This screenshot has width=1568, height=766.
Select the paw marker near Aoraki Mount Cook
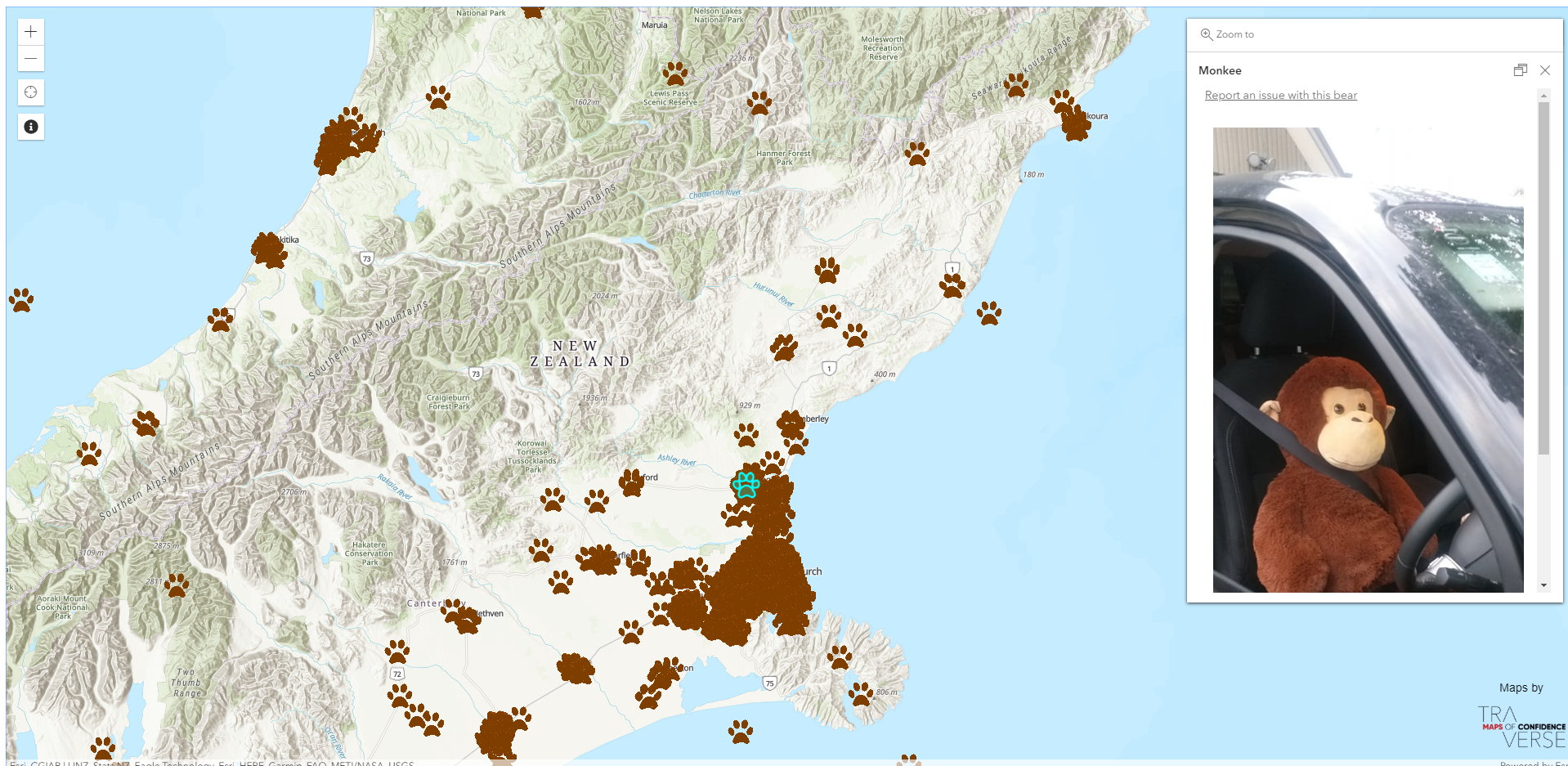pyautogui.click(x=177, y=585)
